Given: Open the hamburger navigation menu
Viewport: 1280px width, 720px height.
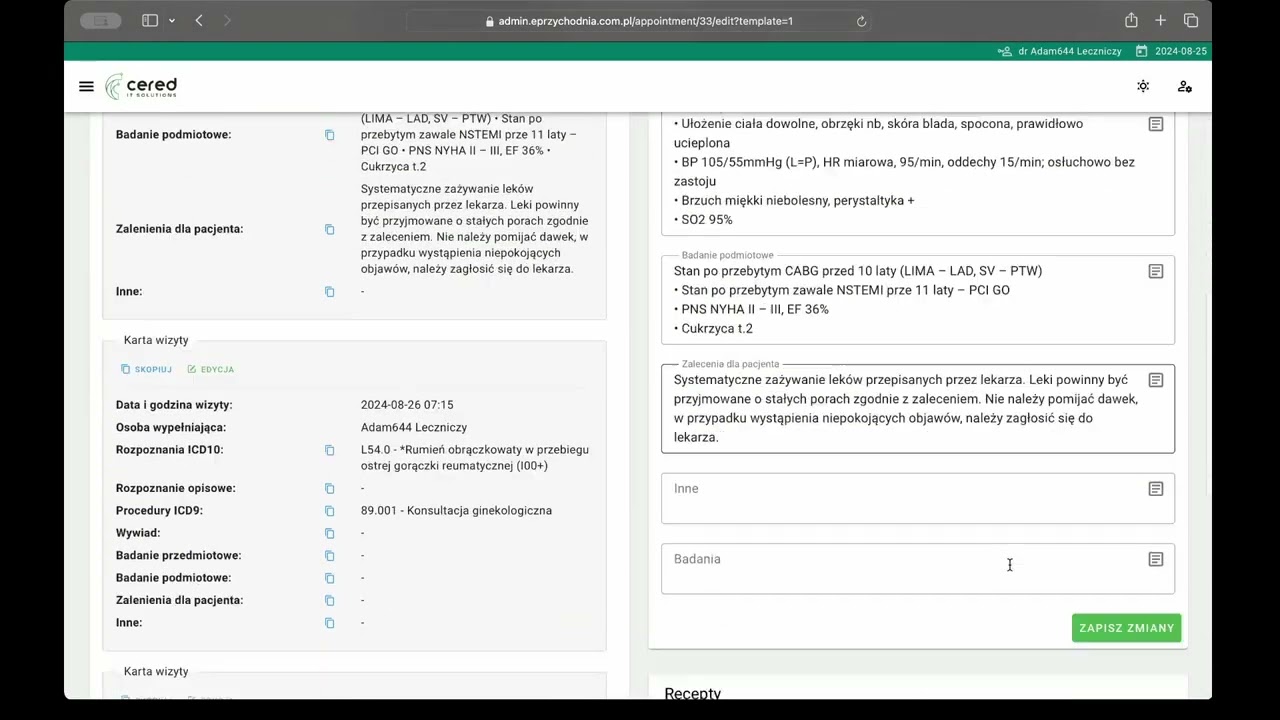Looking at the screenshot, I should click(86, 87).
